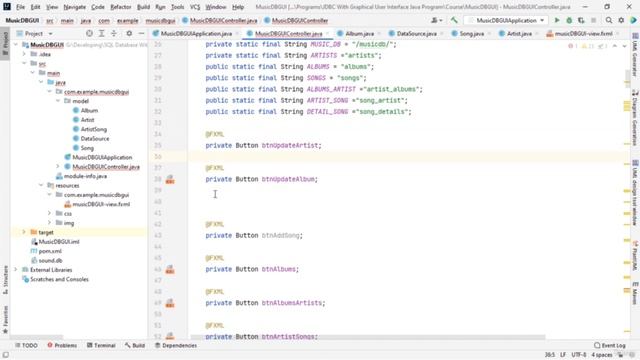Select pom.xml in project tree
Image resolution: width=640 pixels, height=360 pixels.
50,251
